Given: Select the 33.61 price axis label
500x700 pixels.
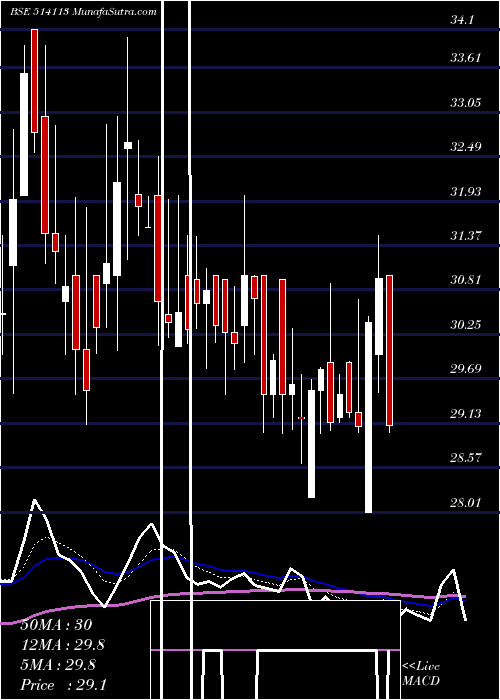Looking at the screenshot, I should coord(466,58).
